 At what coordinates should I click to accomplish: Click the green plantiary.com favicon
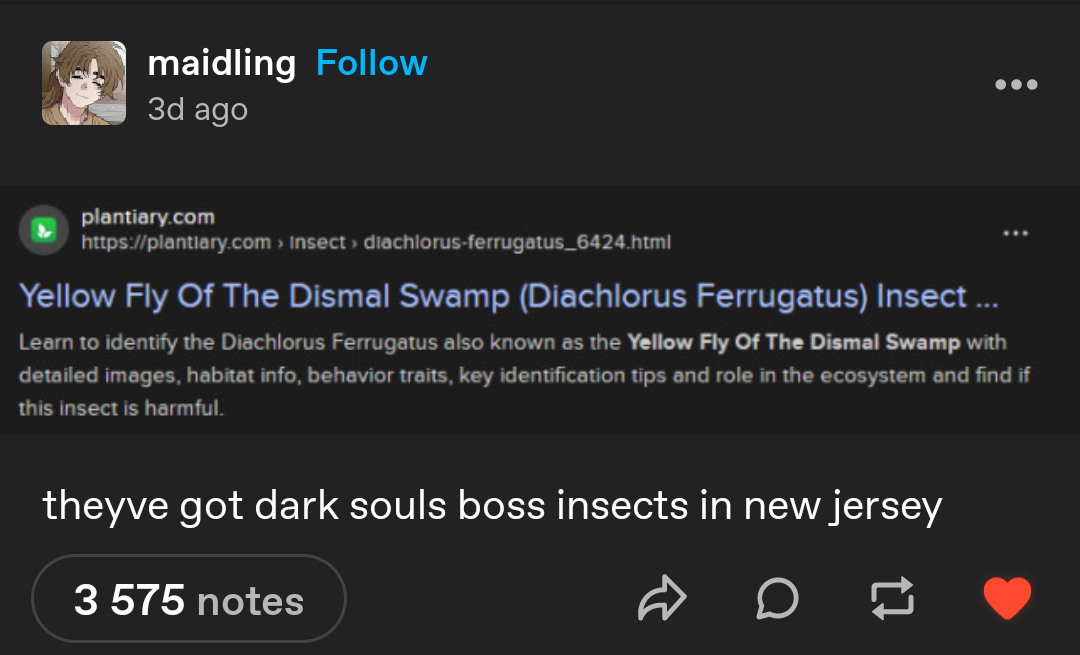(44, 230)
